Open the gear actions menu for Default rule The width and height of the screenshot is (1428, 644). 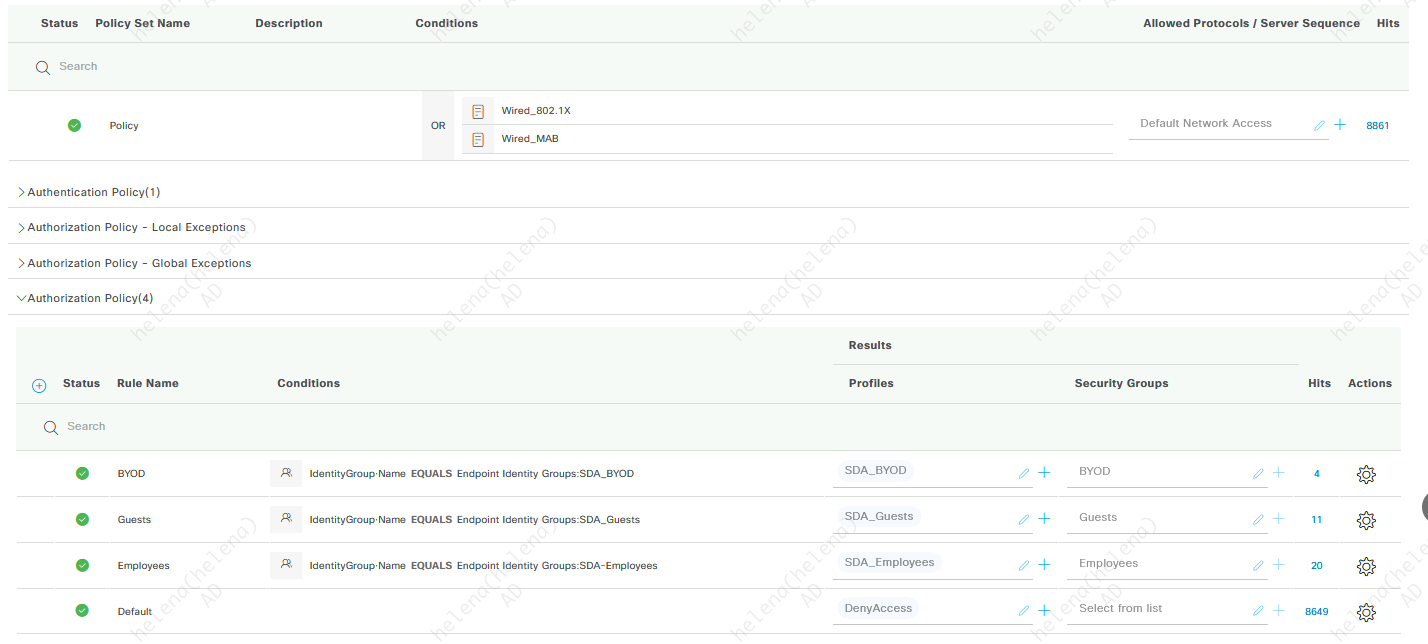point(1366,612)
